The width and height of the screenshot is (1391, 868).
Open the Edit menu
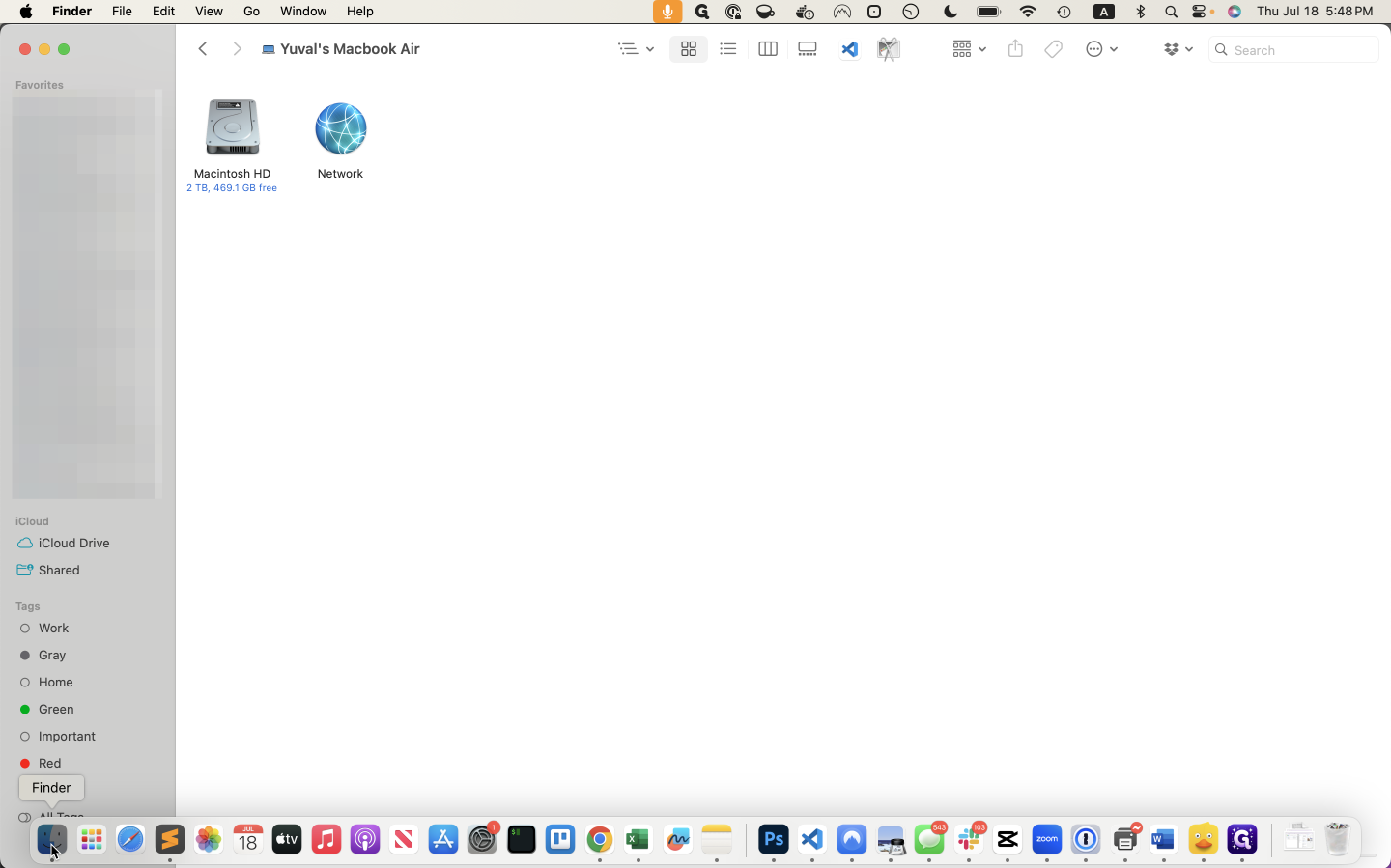point(163,12)
